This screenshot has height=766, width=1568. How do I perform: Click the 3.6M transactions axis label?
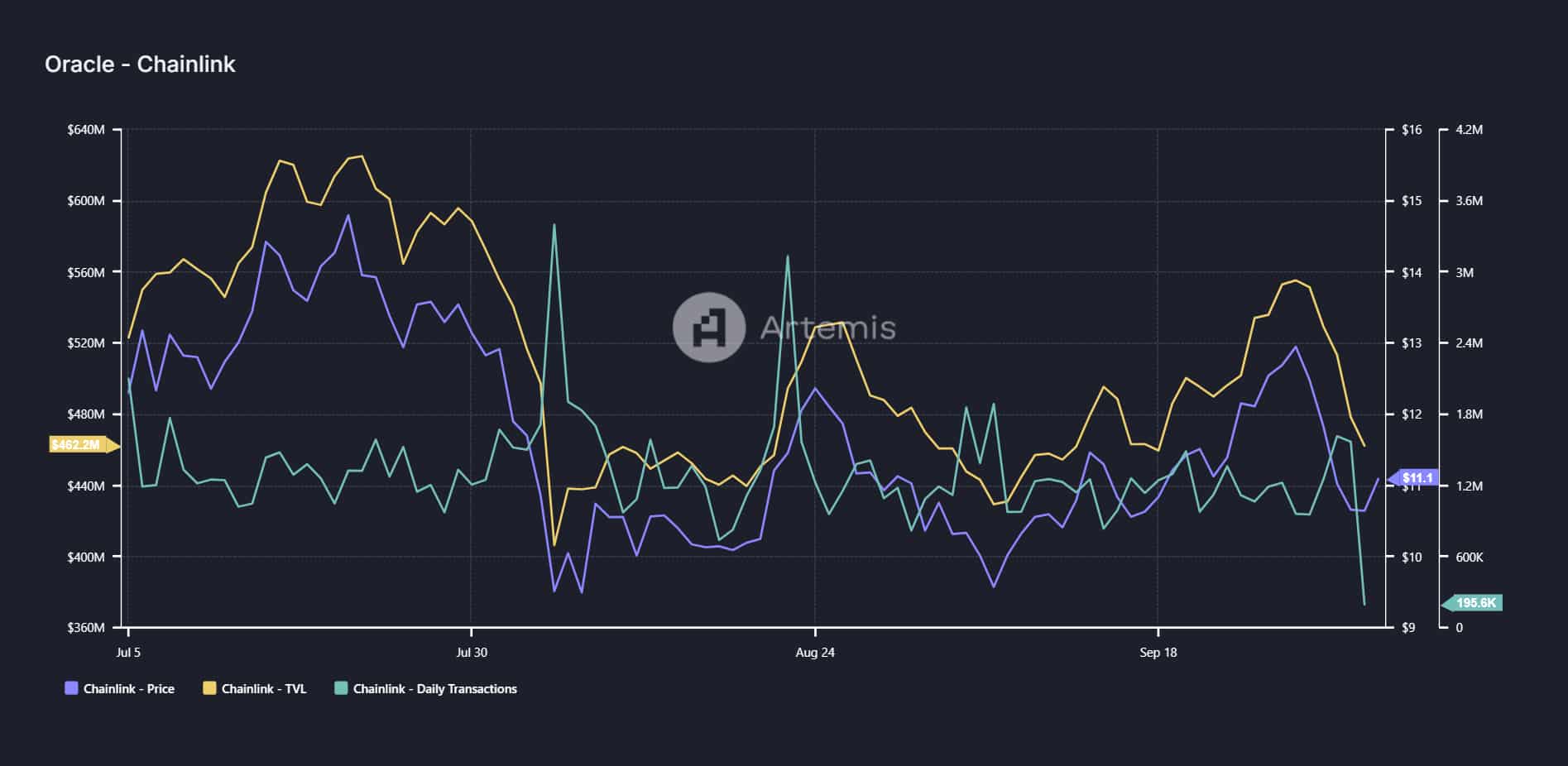pos(1470,201)
